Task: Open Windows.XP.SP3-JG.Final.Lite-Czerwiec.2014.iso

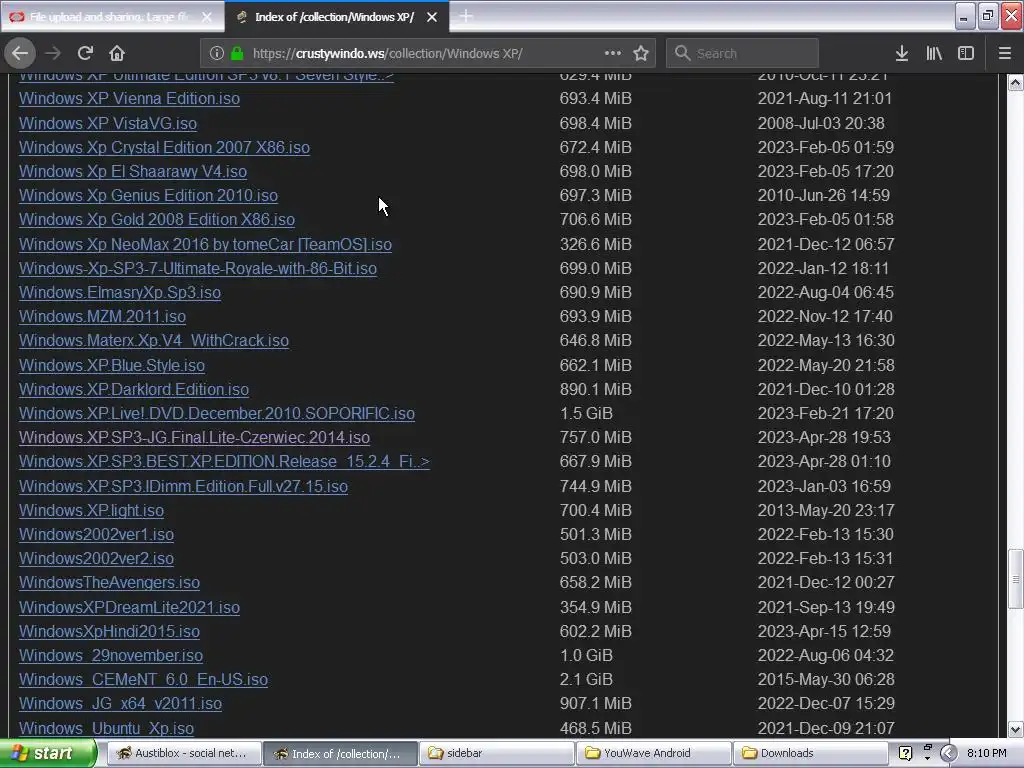Action: coord(195,438)
